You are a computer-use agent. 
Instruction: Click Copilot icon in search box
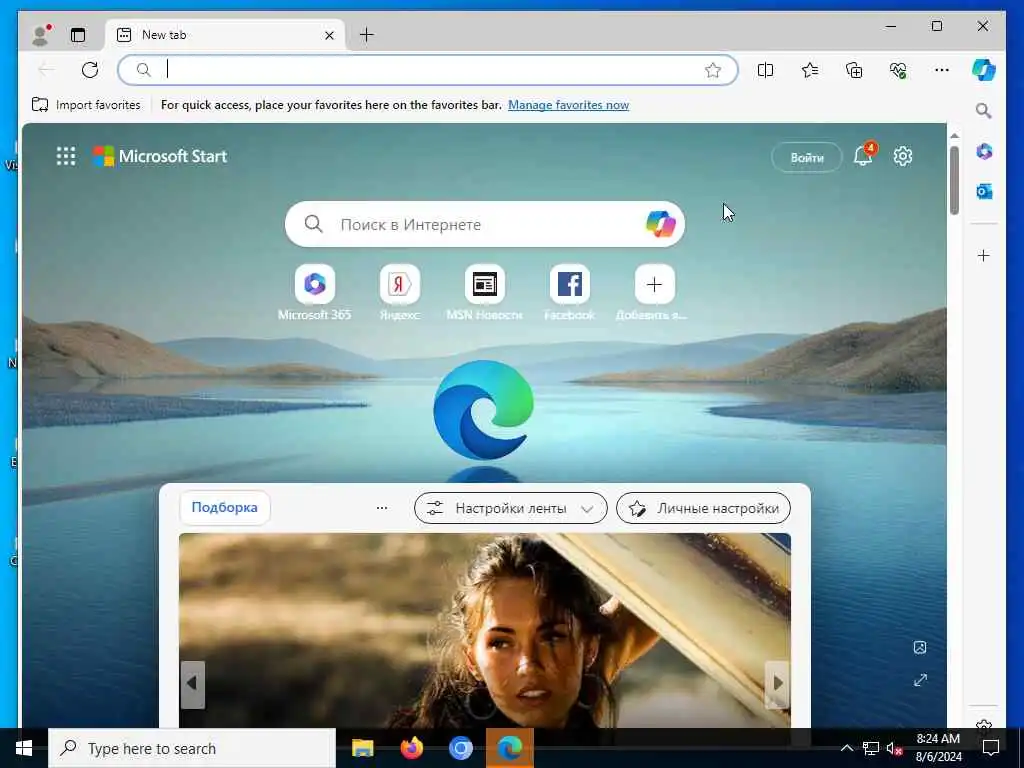[660, 224]
